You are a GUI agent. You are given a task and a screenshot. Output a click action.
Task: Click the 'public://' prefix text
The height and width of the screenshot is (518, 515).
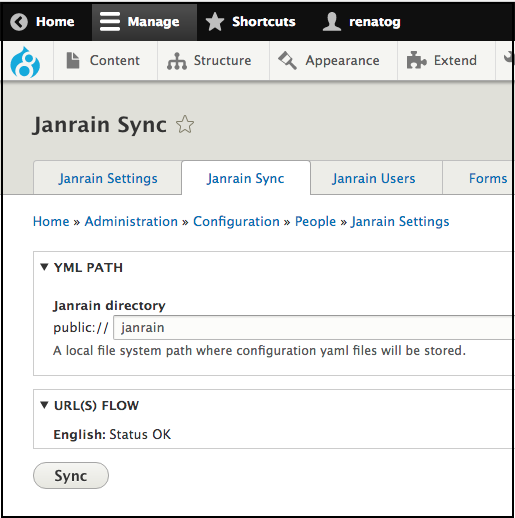tap(81, 328)
